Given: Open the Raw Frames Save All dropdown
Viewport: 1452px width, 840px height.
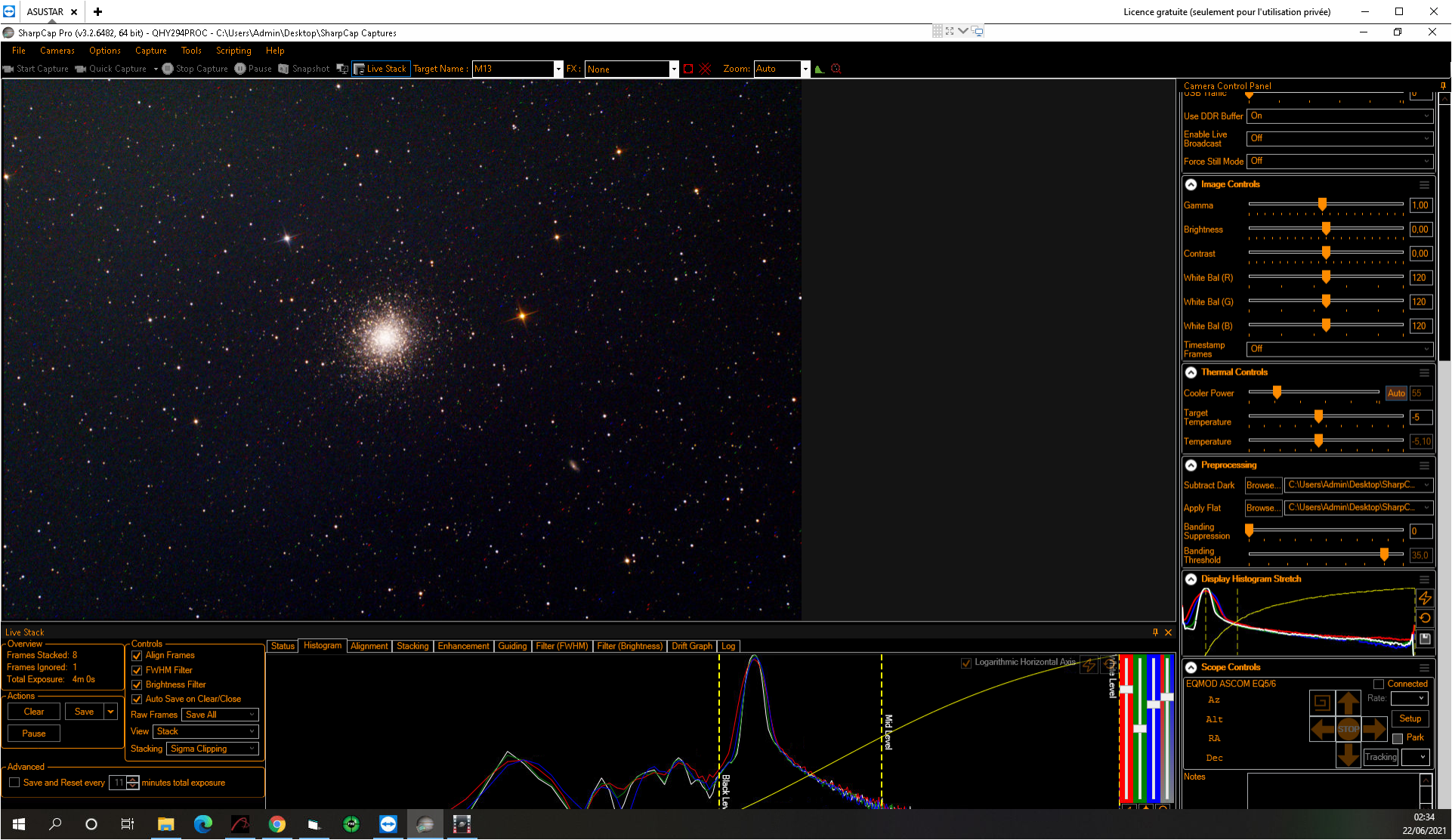Looking at the screenshot, I should pos(220,715).
